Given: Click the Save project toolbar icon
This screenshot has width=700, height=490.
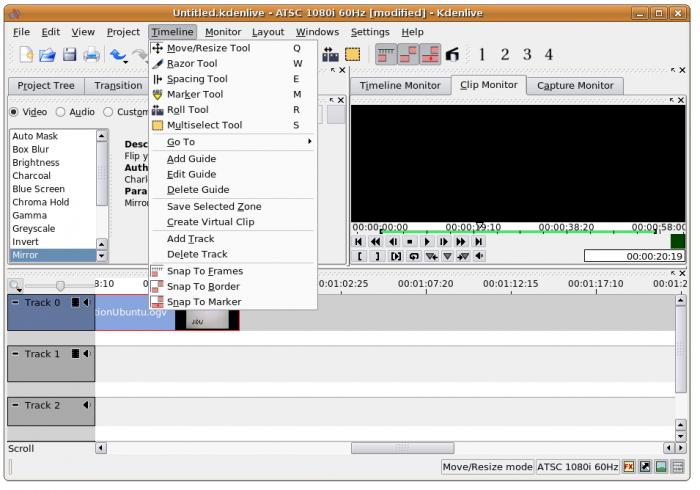Looking at the screenshot, I should tap(70, 55).
